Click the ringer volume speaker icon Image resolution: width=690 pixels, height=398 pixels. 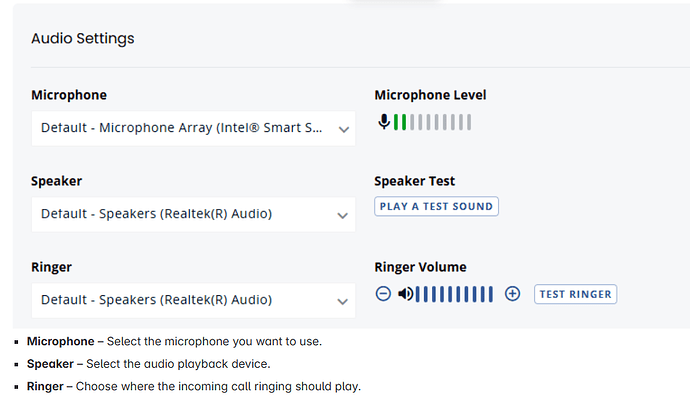406,294
